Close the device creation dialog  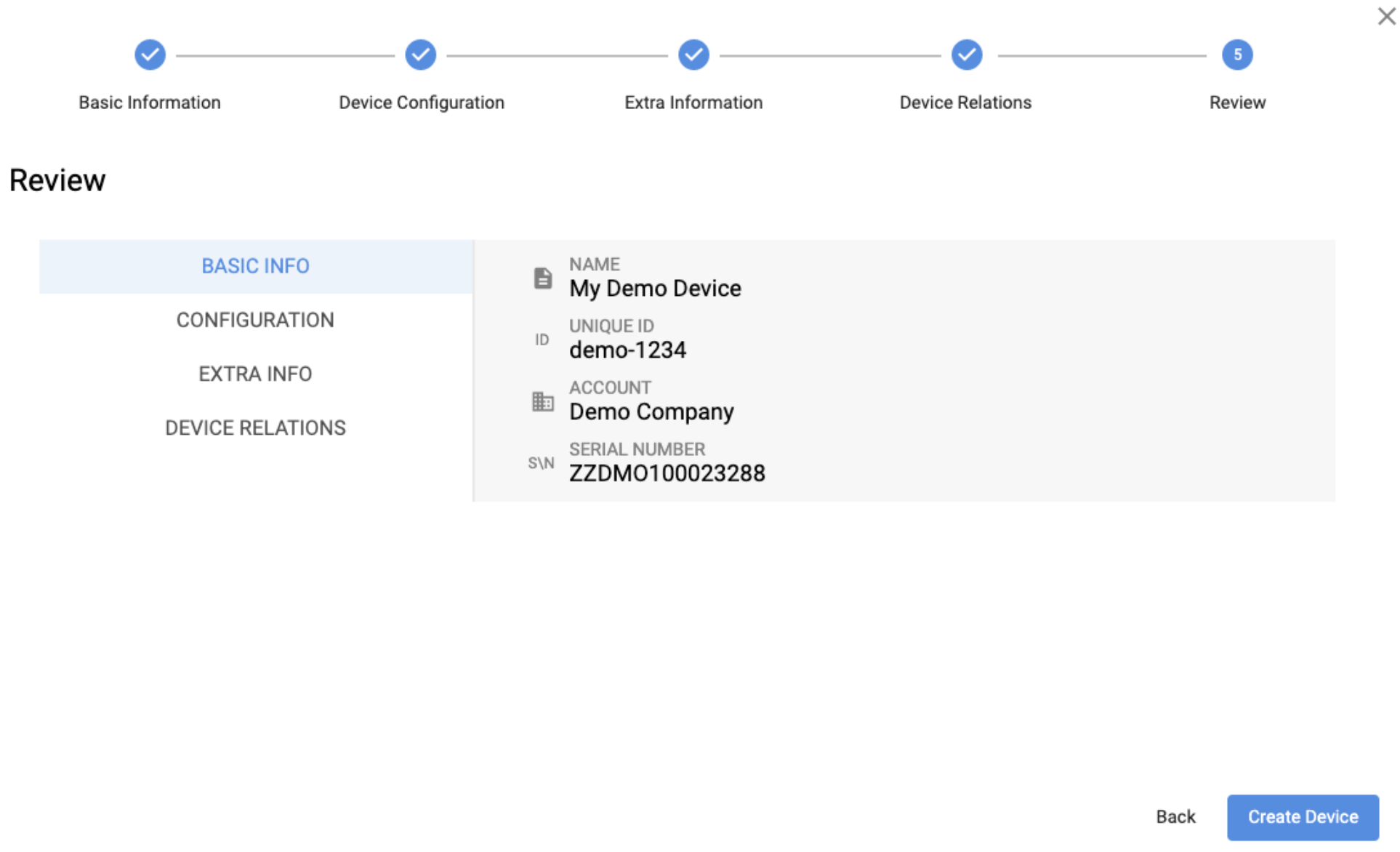pos(1386,16)
